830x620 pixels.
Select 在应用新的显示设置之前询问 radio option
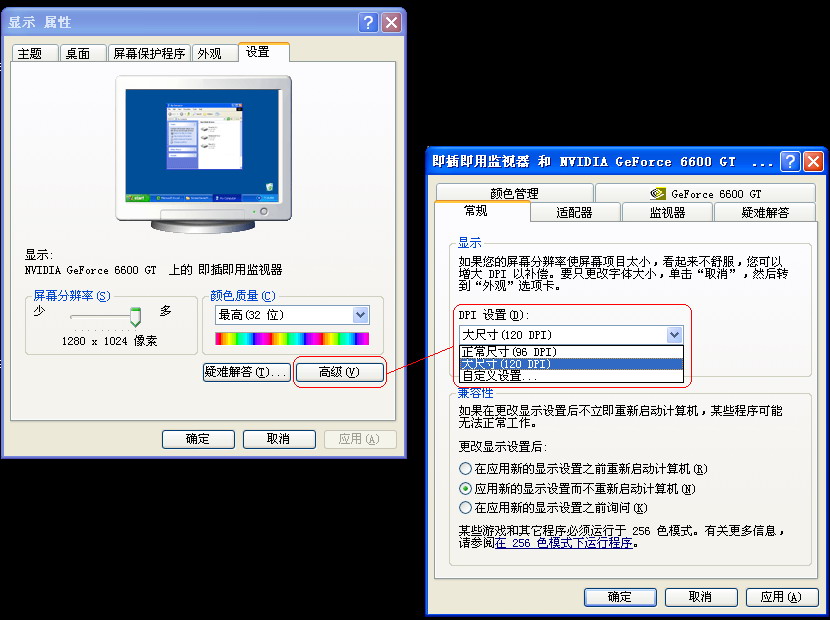465,508
